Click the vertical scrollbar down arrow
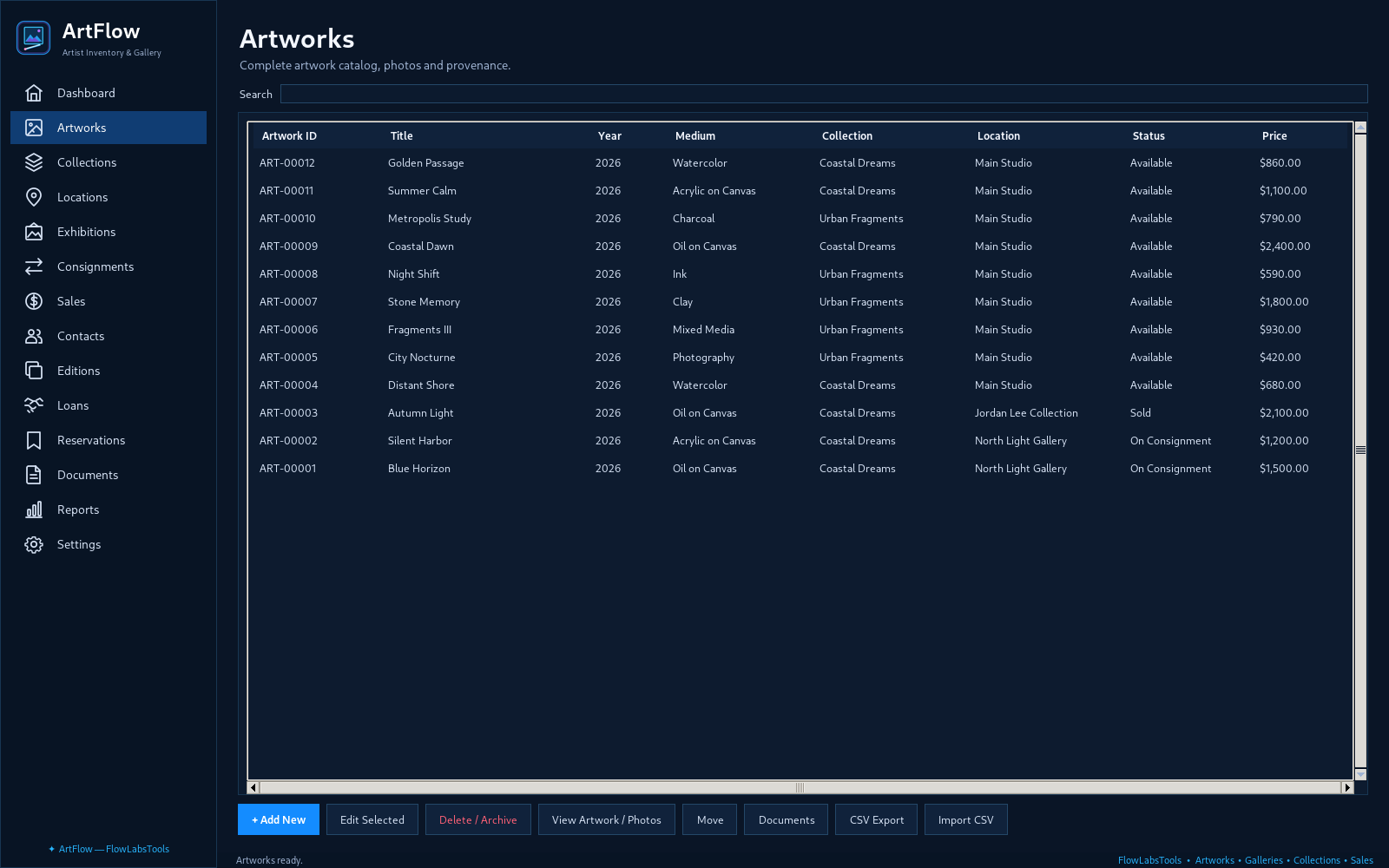The height and width of the screenshot is (868, 1389). point(1360,774)
